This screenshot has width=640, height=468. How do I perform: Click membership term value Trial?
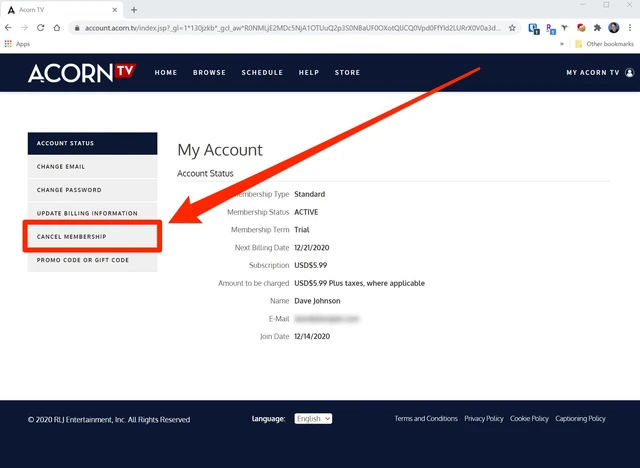coord(302,230)
